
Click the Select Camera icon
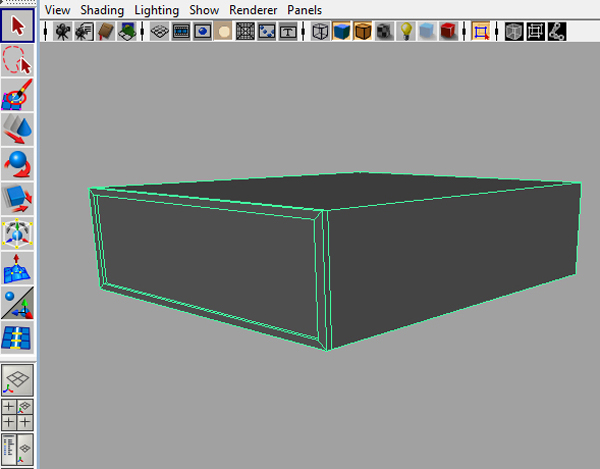(x=62, y=31)
